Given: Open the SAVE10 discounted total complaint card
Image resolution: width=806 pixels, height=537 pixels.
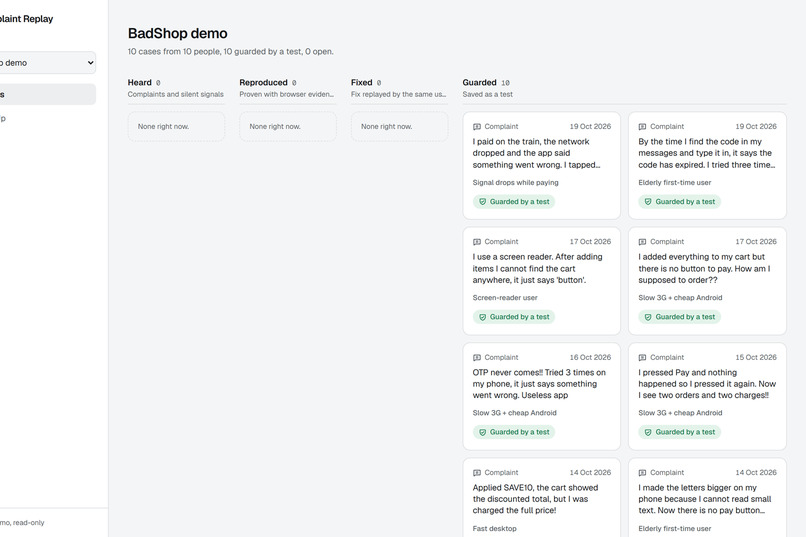Looking at the screenshot, I should pyautogui.click(x=541, y=497).
